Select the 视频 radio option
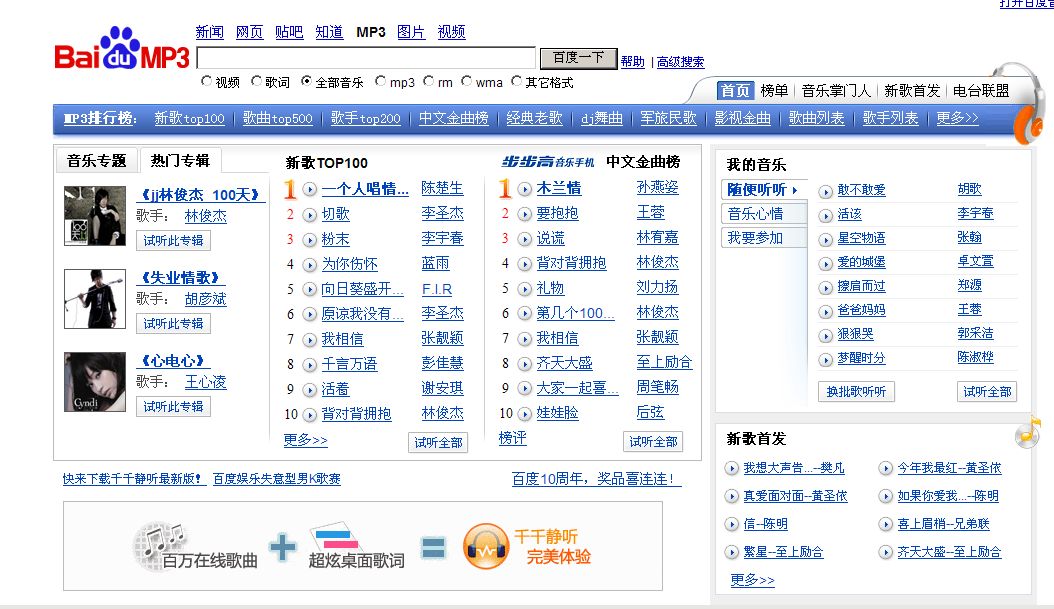 pos(207,81)
